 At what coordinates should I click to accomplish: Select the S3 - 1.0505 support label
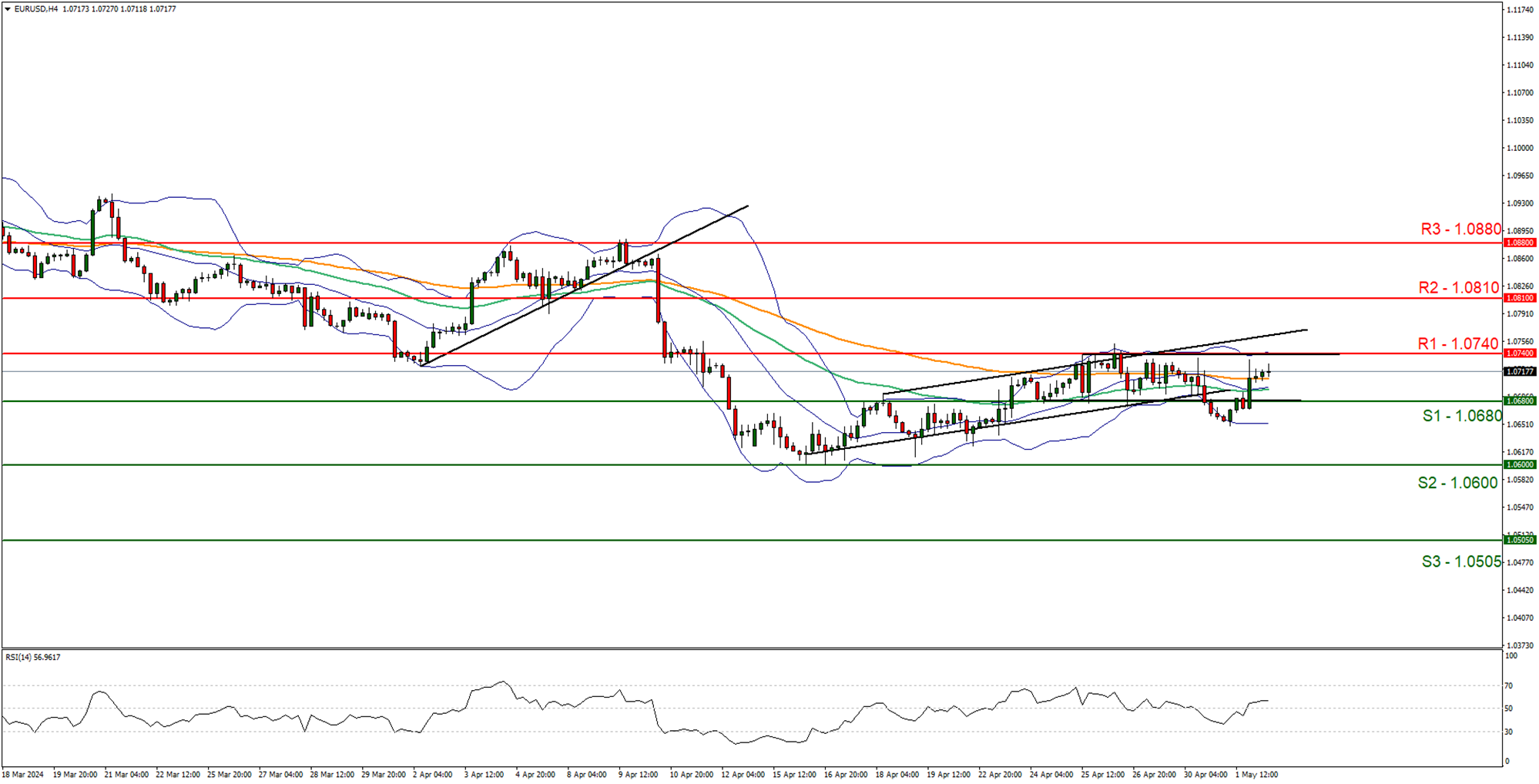point(1460,561)
